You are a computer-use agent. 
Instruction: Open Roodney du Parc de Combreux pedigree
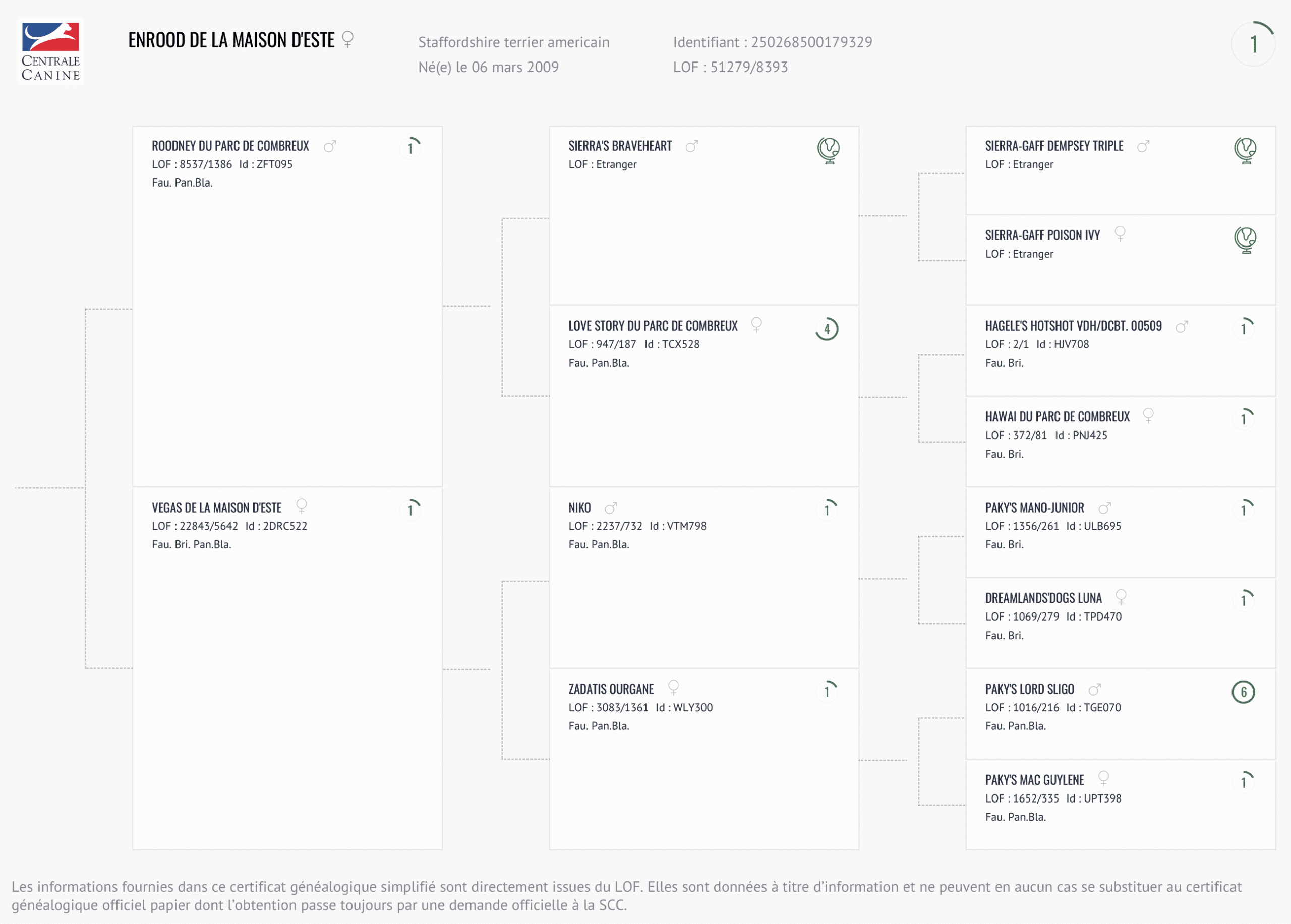230,146
